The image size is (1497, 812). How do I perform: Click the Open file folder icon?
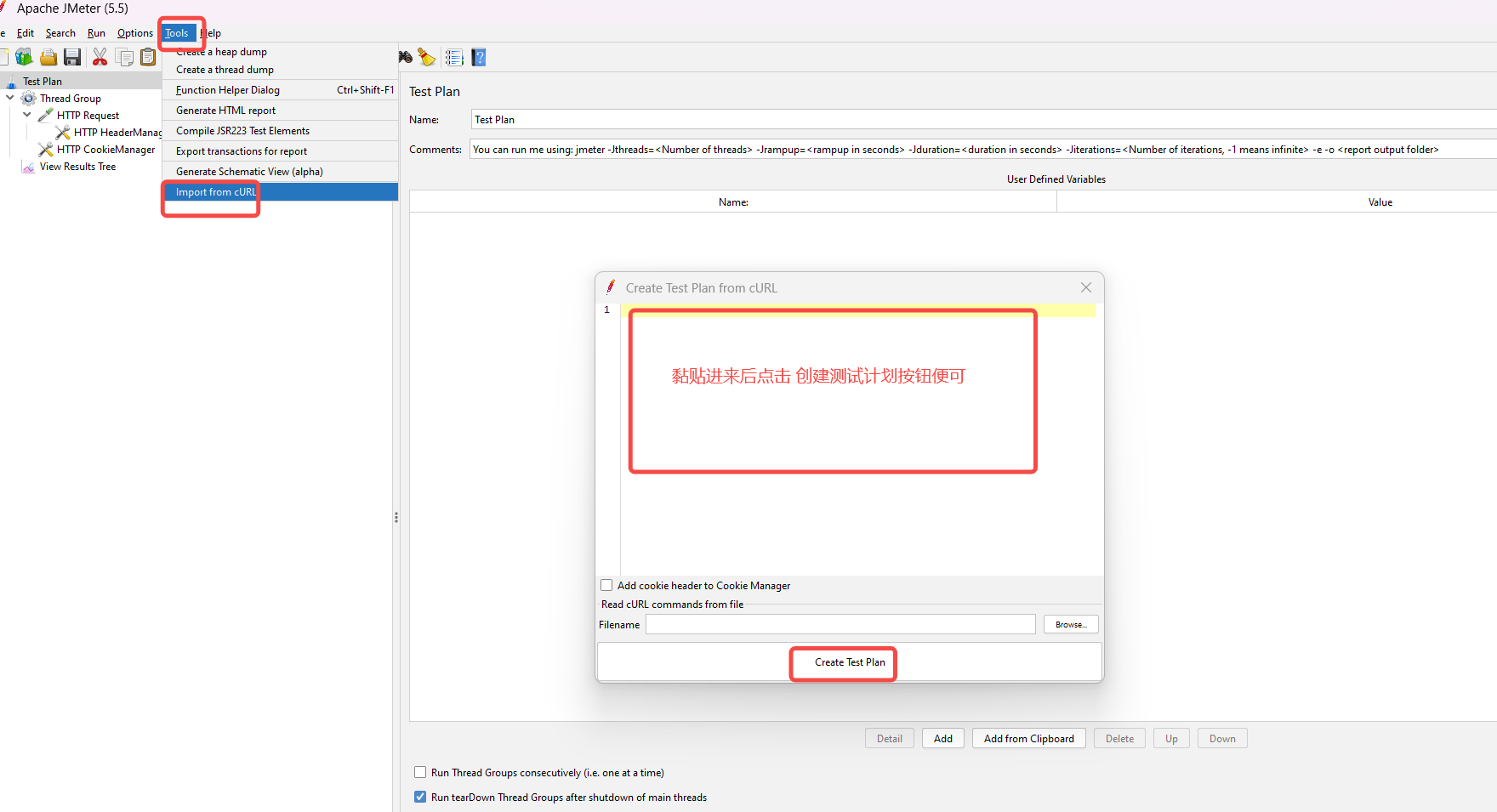click(x=48, y=57)
